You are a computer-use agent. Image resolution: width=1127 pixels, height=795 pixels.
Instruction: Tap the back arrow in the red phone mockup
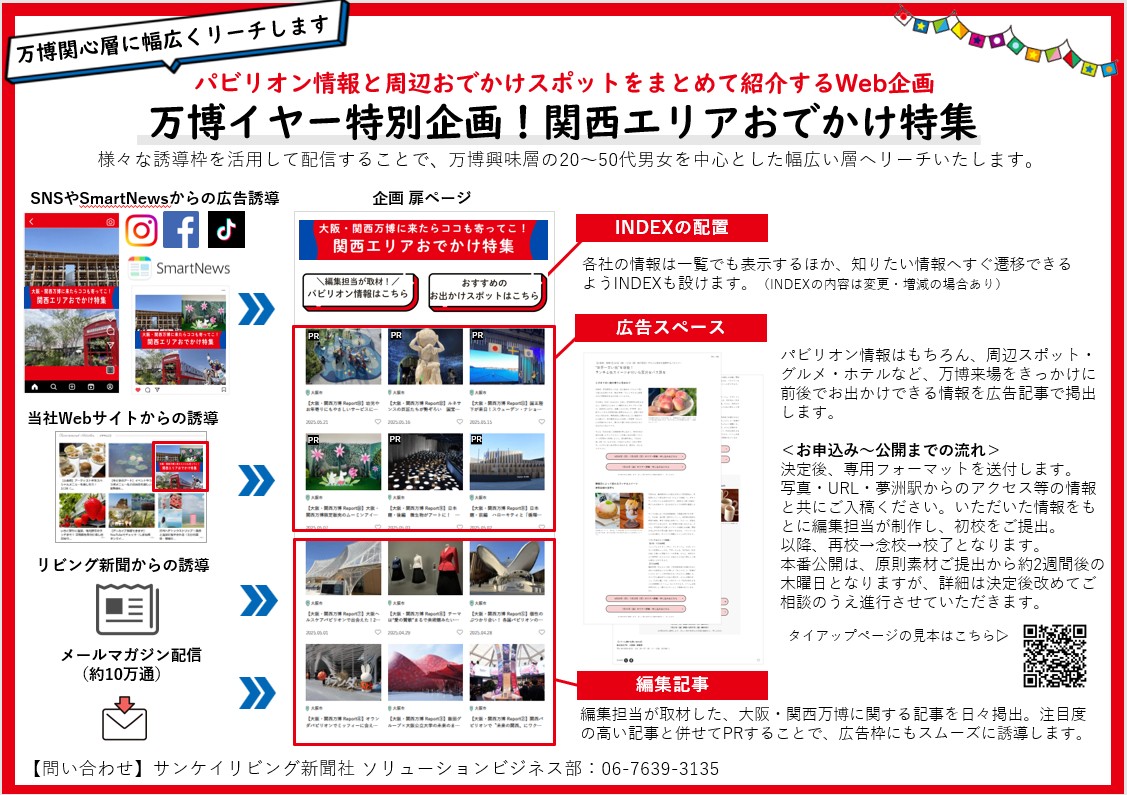point(32,222)
